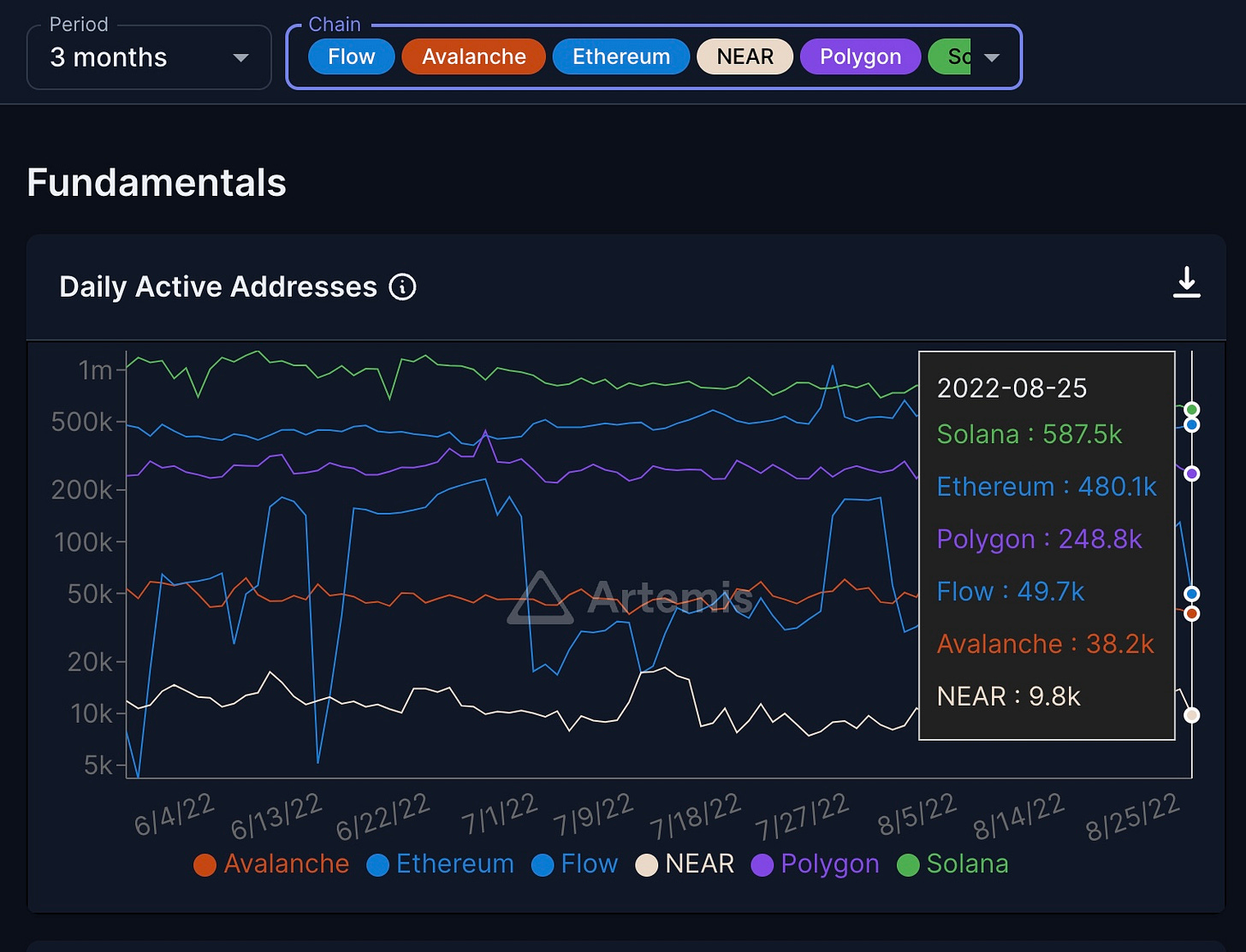This screenshot has height=952, width=1246.
Task: Select the Flow chain chip
Action: pos(352,56)
